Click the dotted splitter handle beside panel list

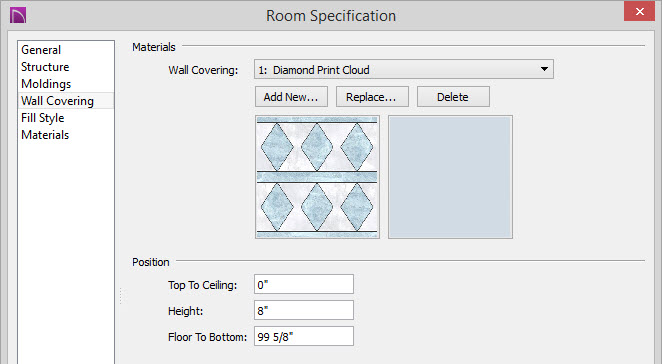[121, 296]
